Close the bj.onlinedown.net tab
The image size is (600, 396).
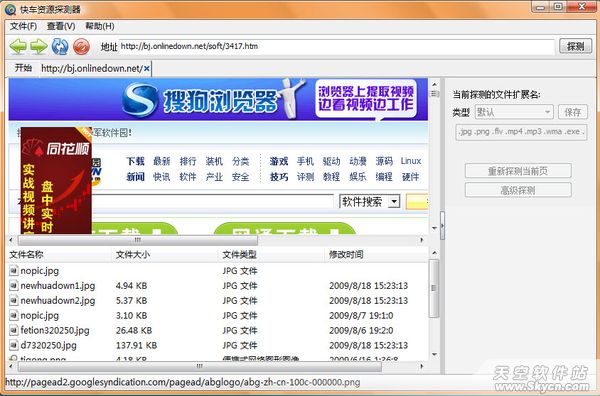147,68
